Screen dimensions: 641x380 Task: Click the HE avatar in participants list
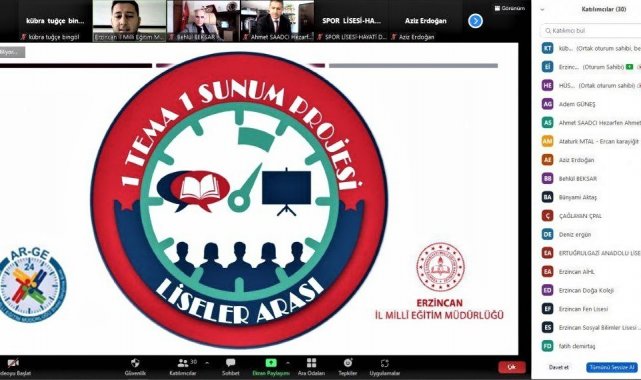(x=547, y=85)
